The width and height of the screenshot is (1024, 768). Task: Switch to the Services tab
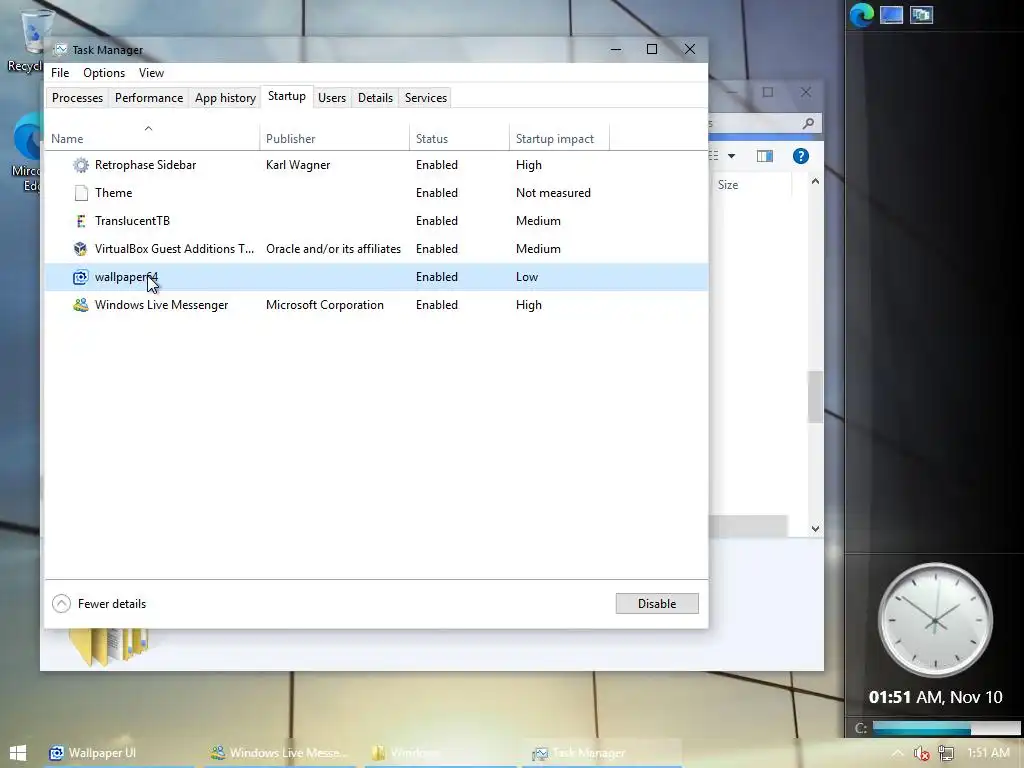(x=426, y=98)
